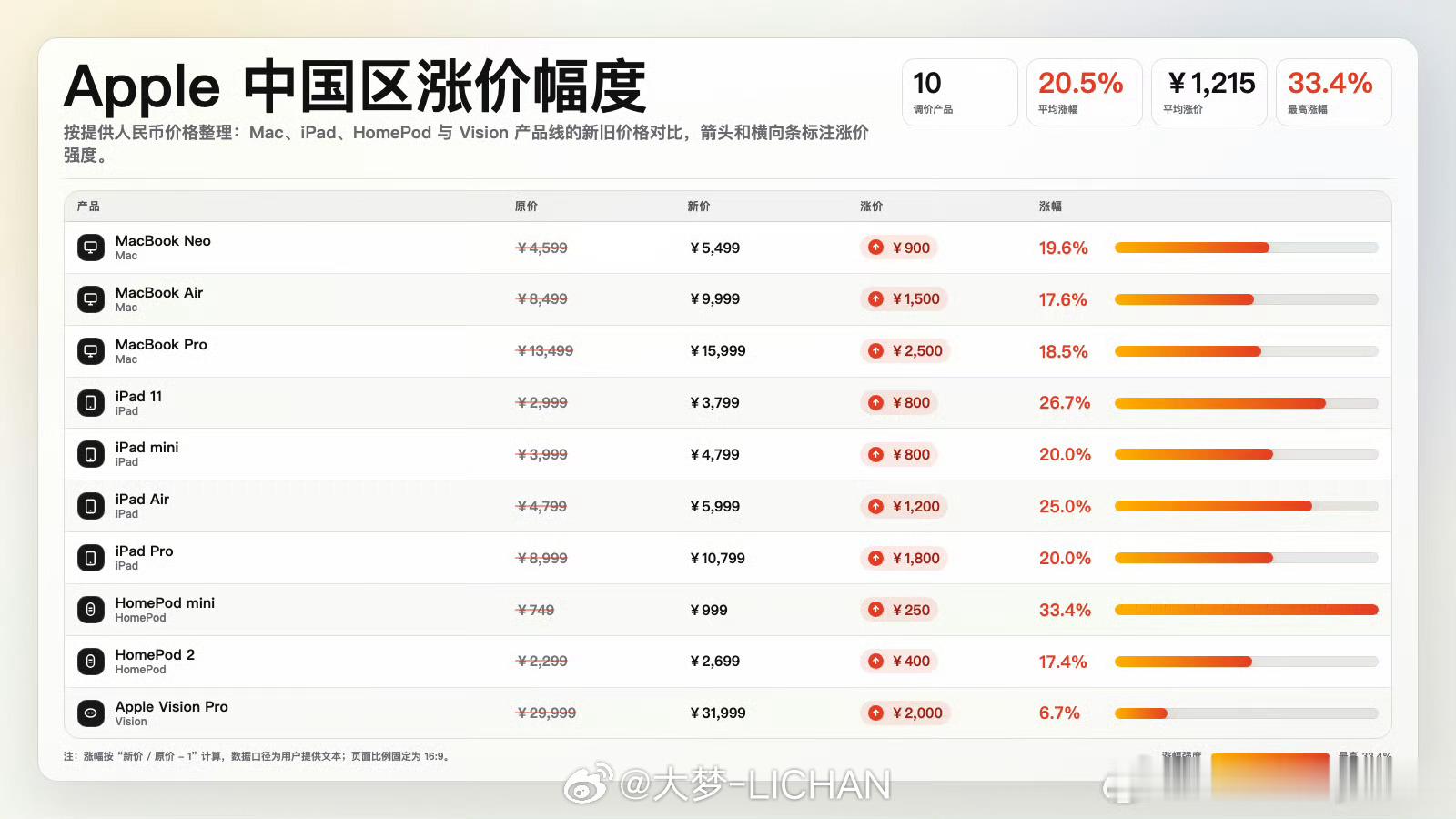Click the 'HomePod 2' product name
The height and width of the screenshot is (819, 1456).
[155, 655]
